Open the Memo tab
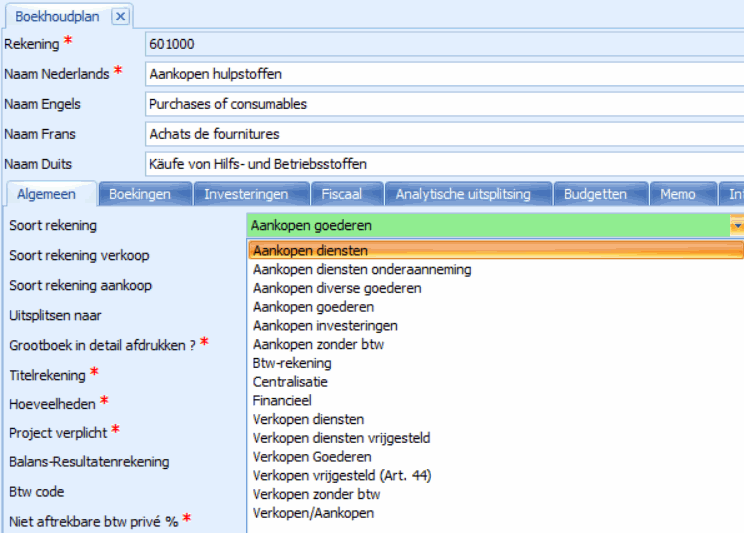Screen dimensions: 744x533 coord(677,195)
